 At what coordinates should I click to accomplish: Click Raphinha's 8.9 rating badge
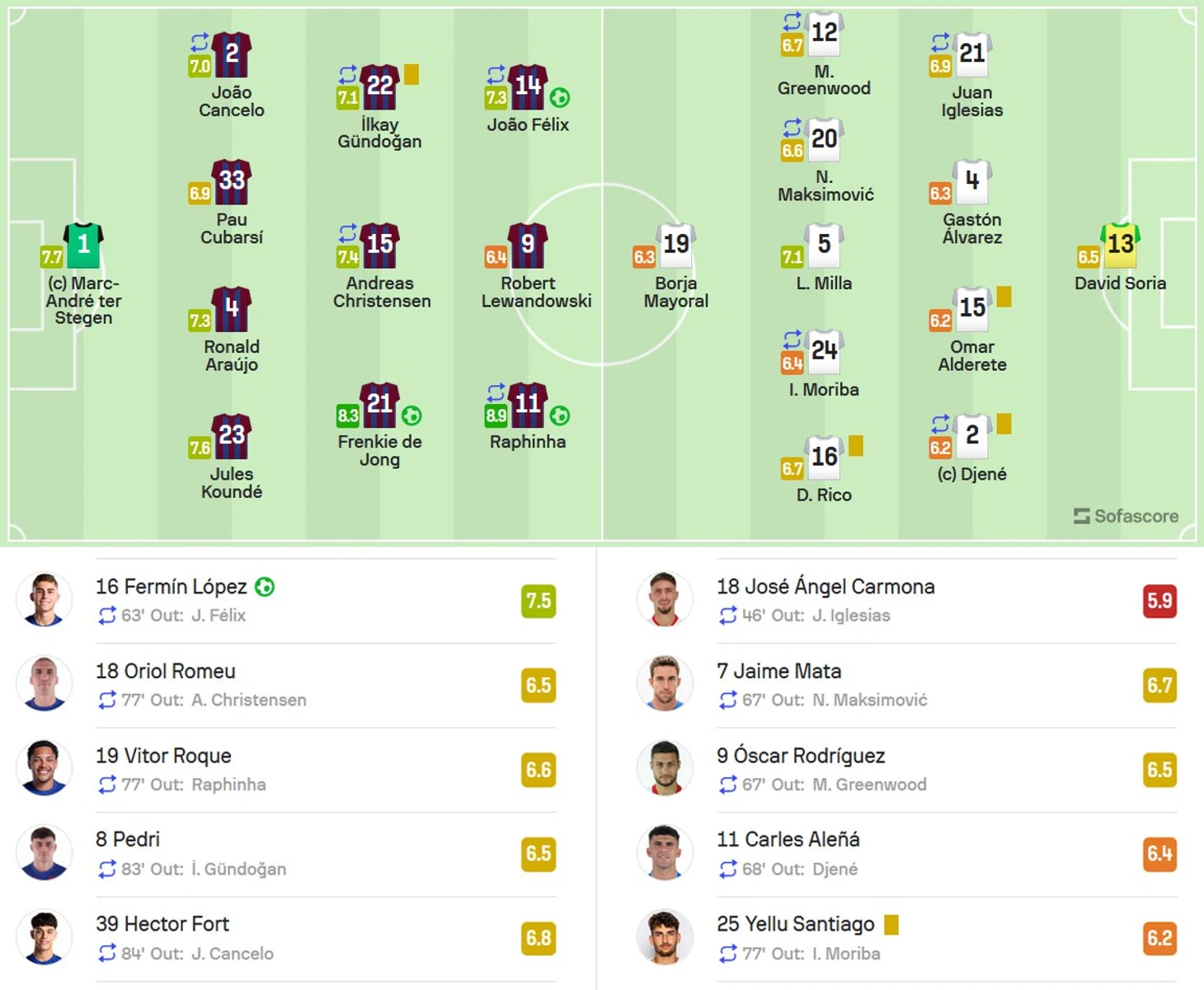496,416
